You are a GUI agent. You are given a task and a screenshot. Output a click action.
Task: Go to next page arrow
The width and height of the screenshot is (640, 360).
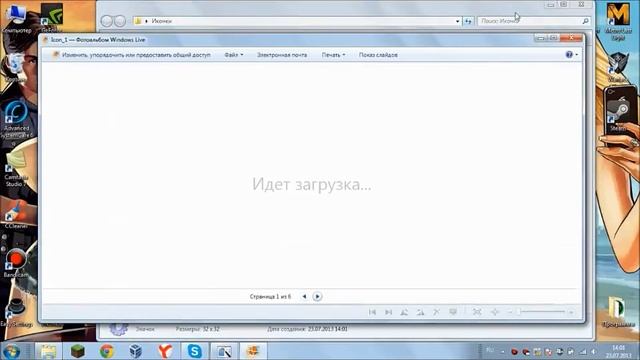(x=317, y=296)
